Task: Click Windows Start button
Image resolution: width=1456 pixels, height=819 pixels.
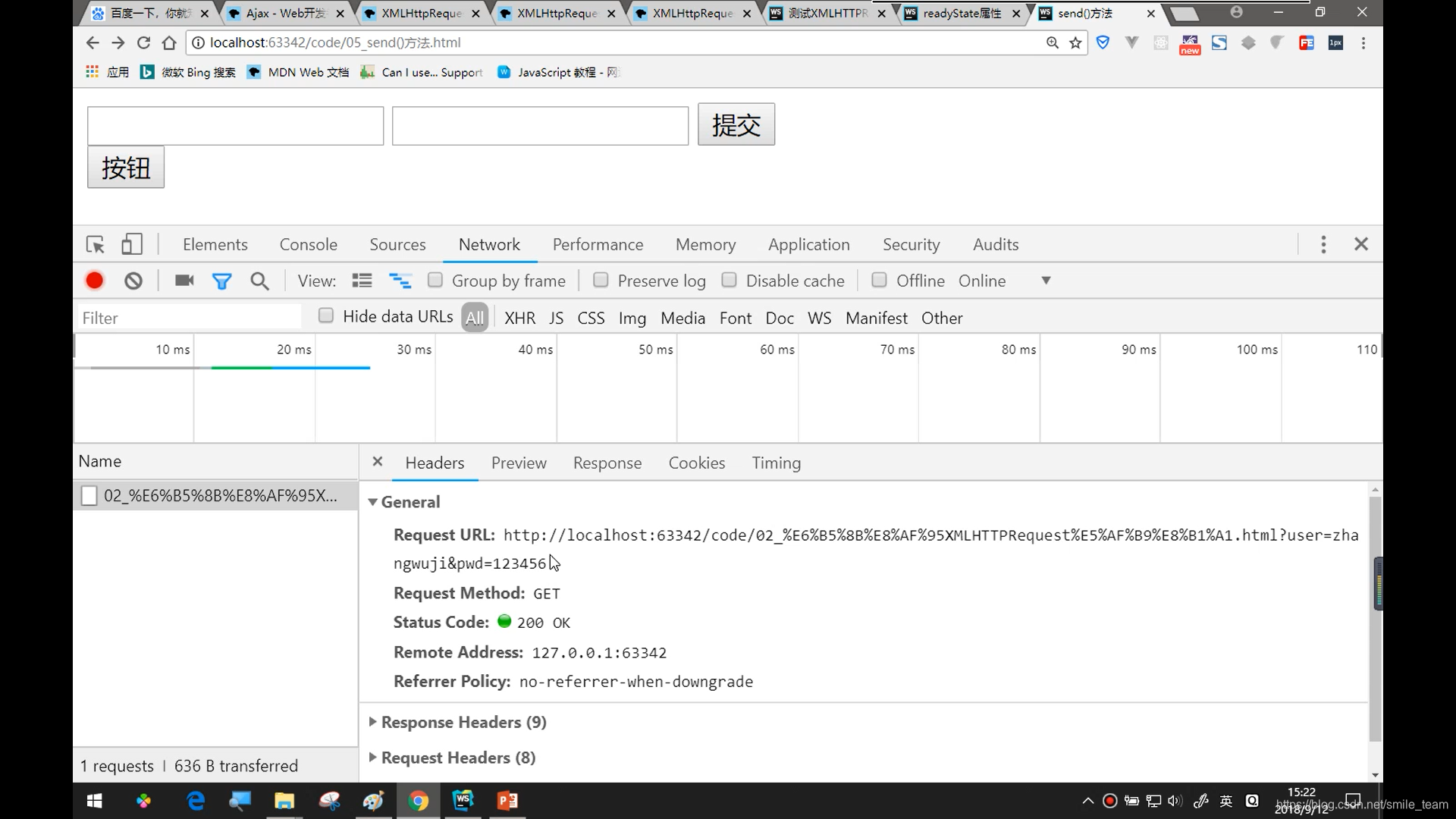Action: (x=95, y=801)
